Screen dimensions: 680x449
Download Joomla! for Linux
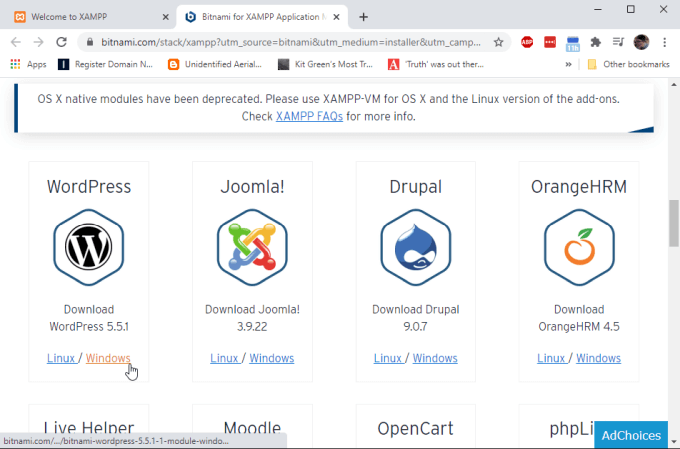point(225,358)
